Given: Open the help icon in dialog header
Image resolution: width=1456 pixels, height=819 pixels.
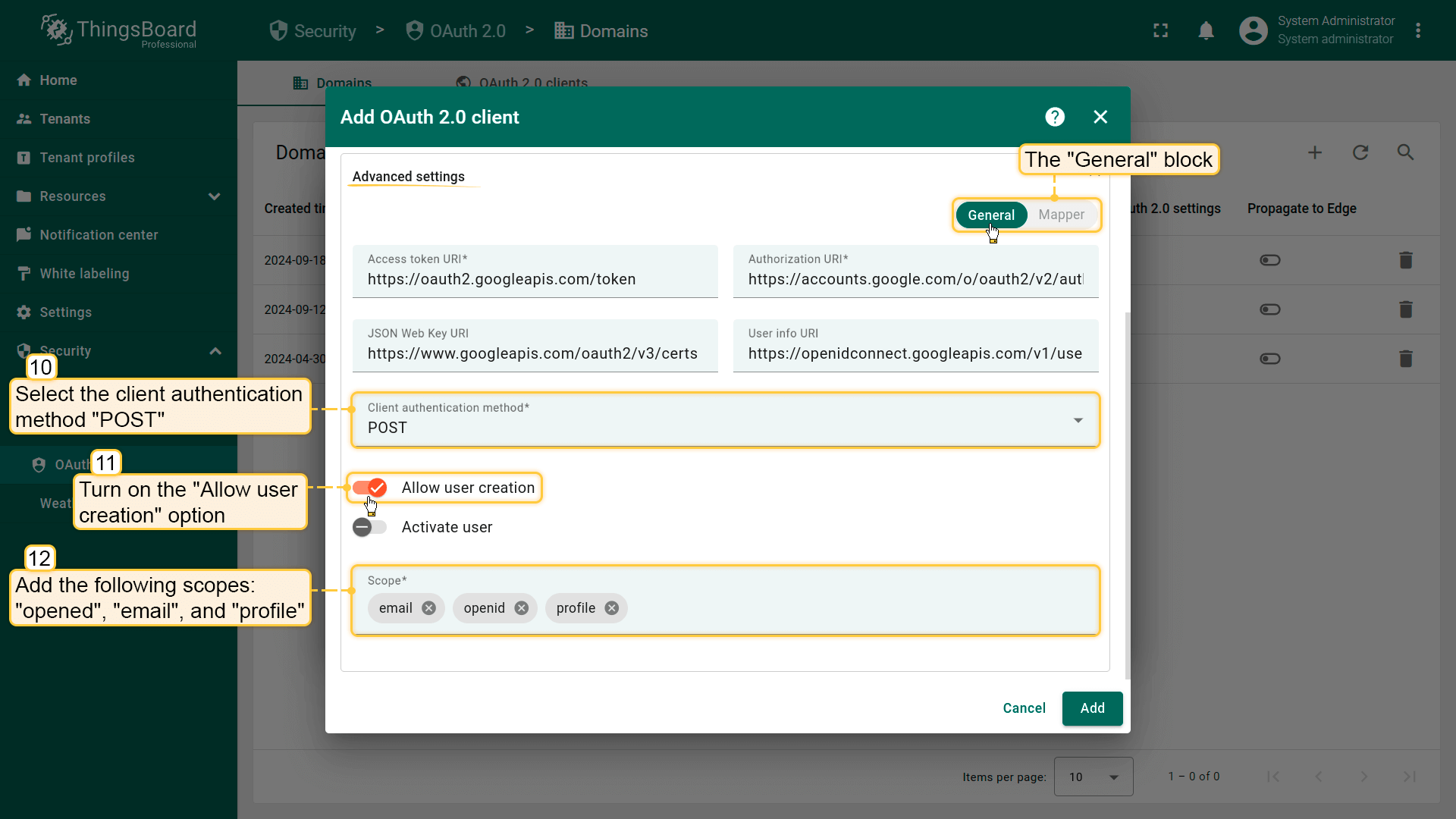Looking at the screenshot, I should (x=1055, y=117).
